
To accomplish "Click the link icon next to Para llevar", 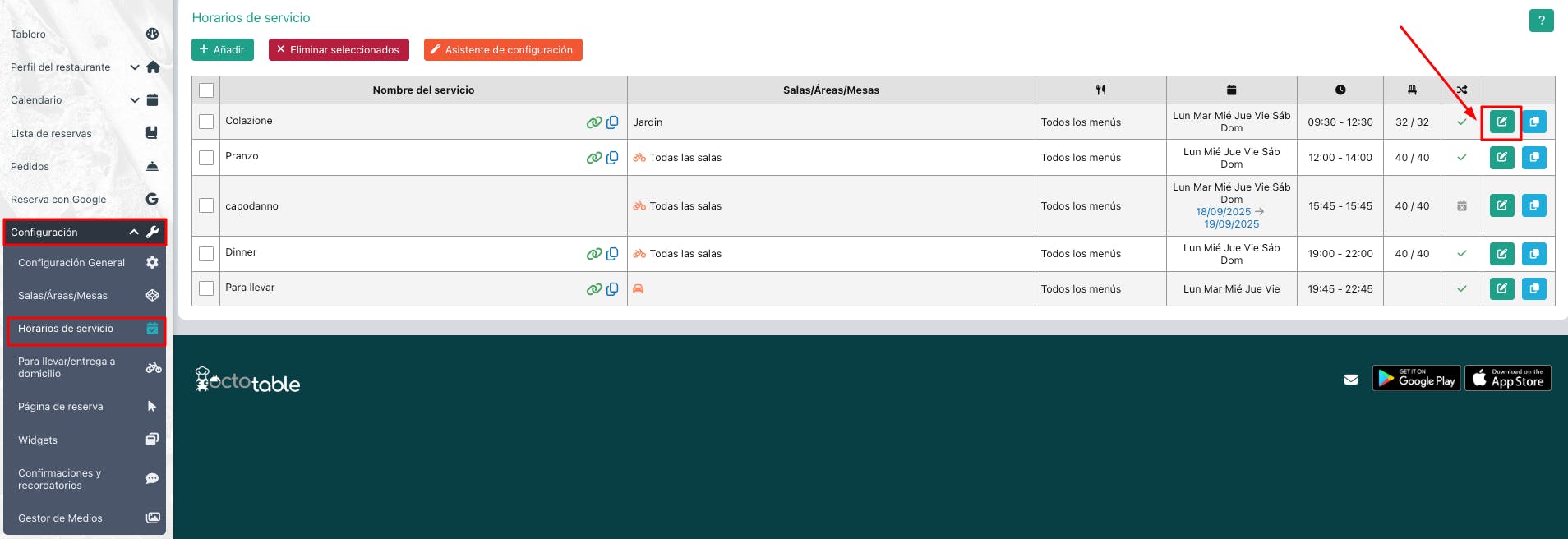I will click(594, 289).
